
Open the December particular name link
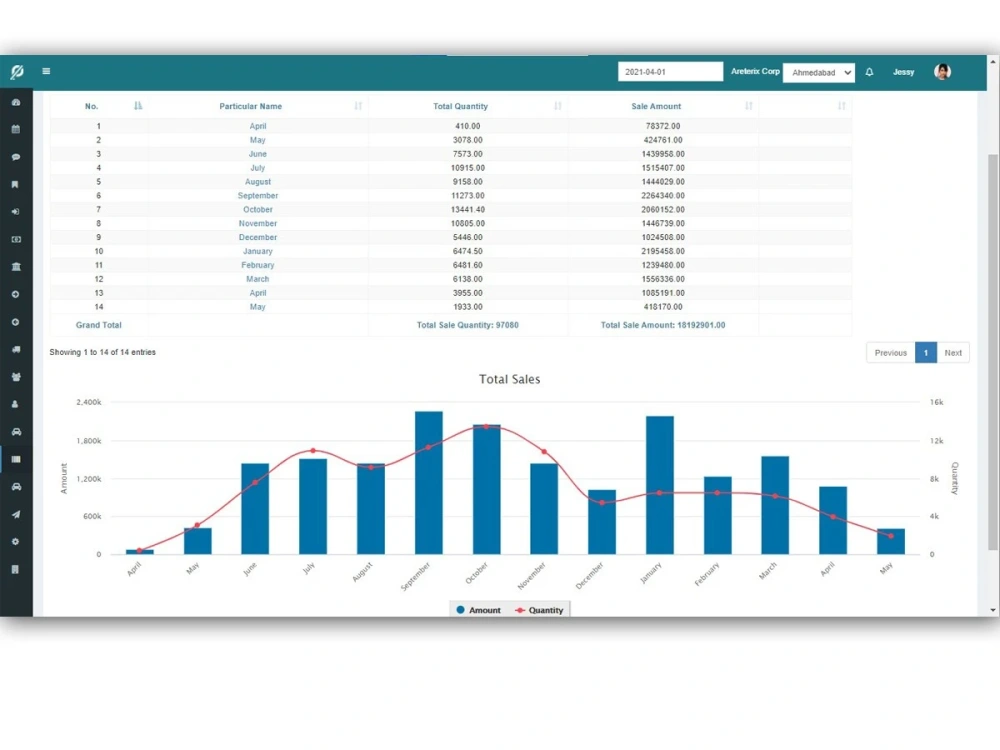pyautogui.click(x=258, y=237)
